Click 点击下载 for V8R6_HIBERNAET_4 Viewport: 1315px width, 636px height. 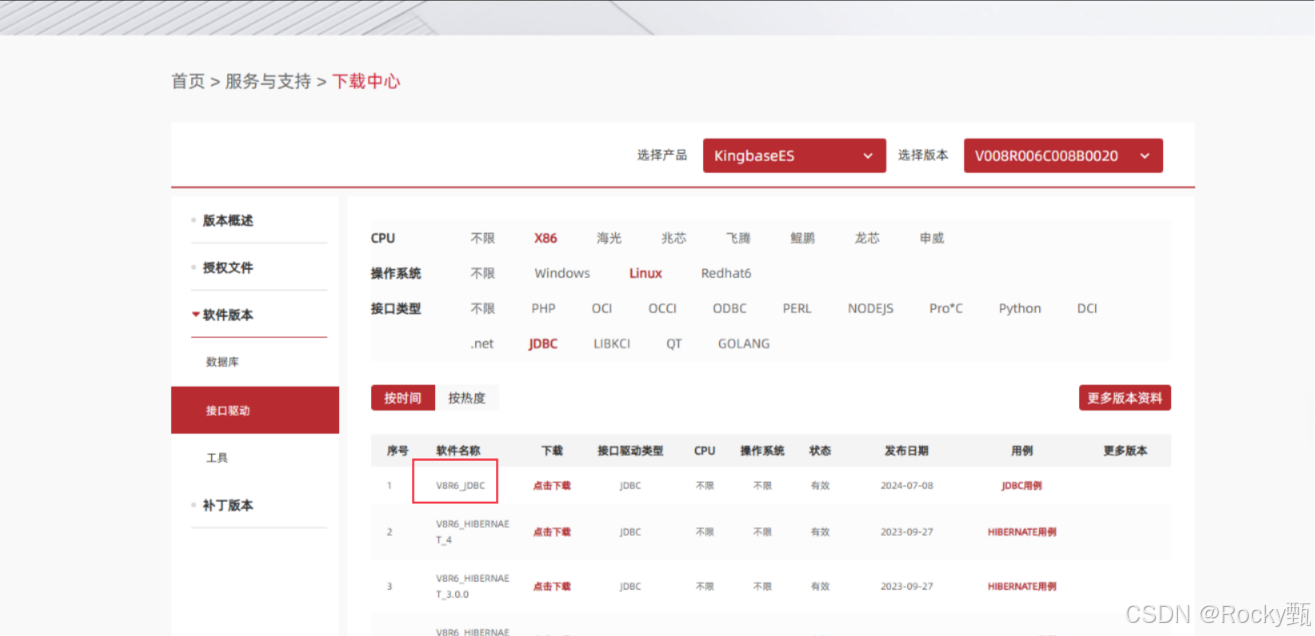[552, 532]
